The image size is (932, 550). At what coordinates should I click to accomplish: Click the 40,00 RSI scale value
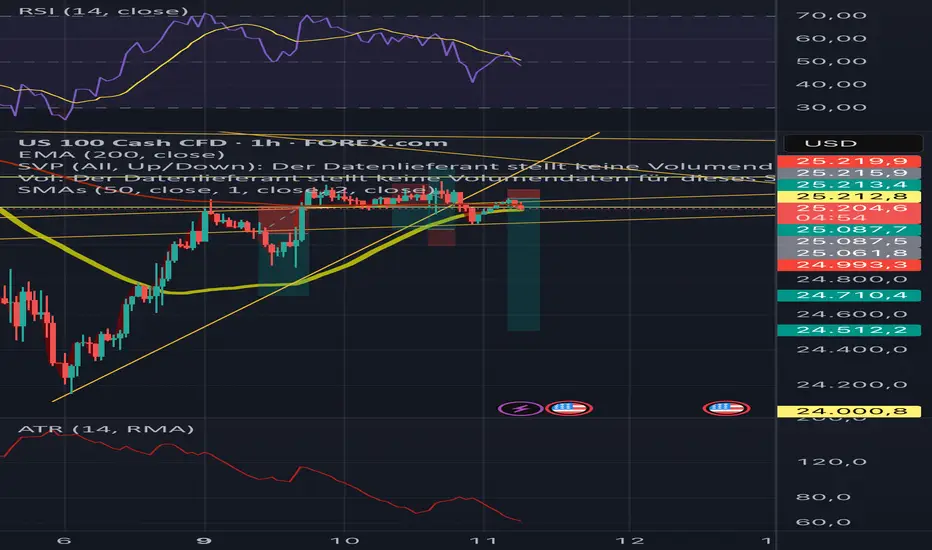point(830,84)
